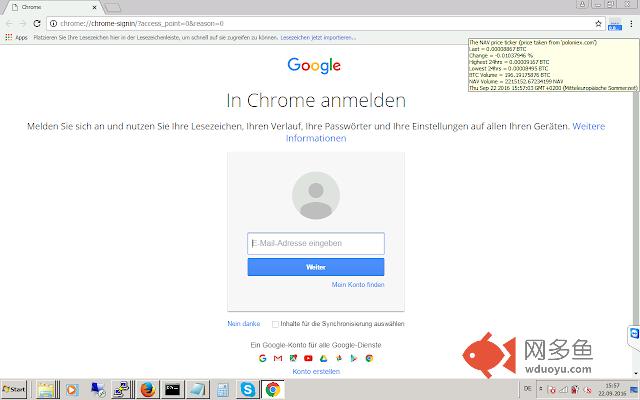Click the YouTube service icon
This screenshot has width=640, height=400.
(308, 358)
